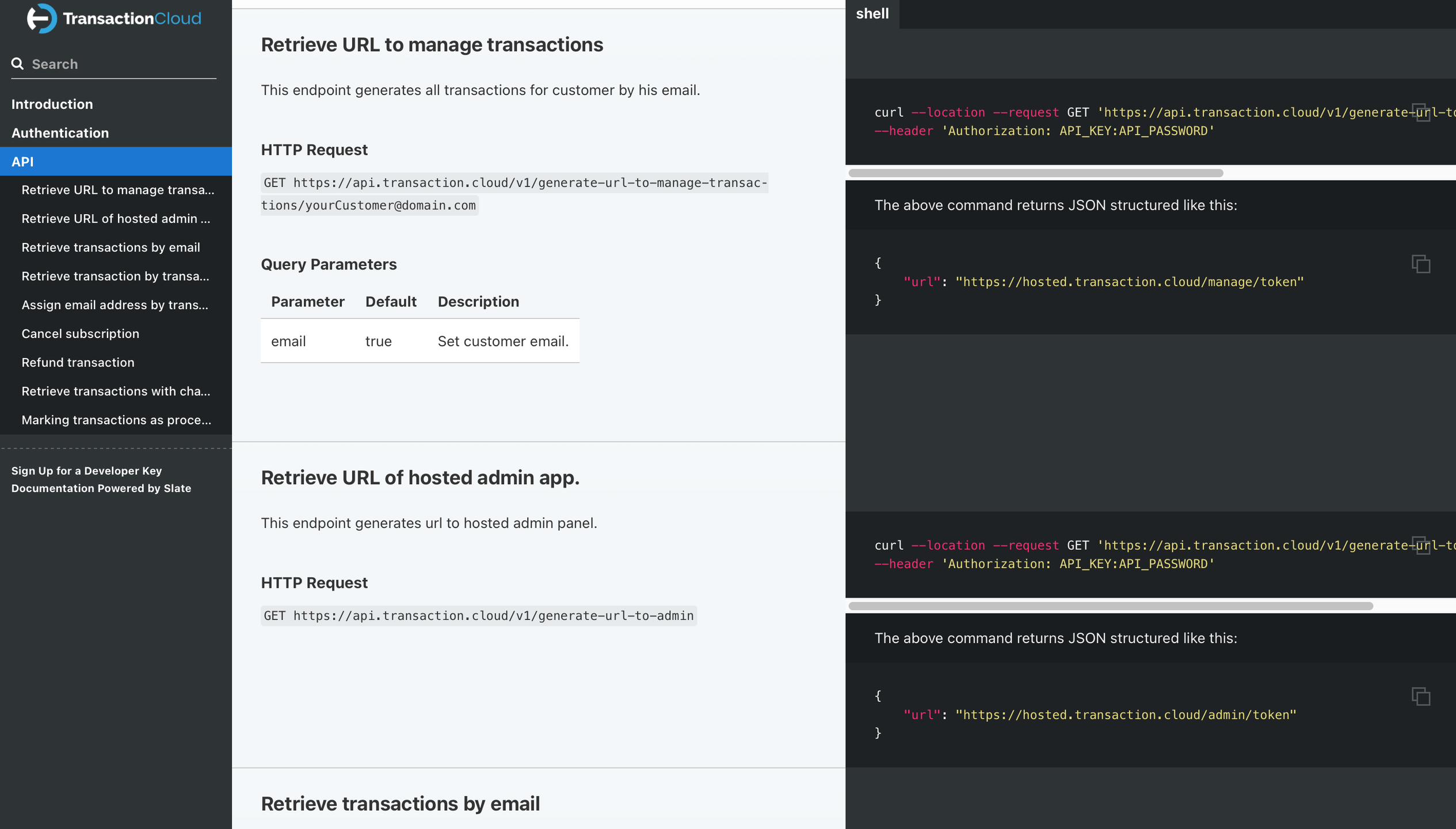Go to Retrieve transactions by email
The height and width of the screenshot is (829, 1456).
coord(110,248)
